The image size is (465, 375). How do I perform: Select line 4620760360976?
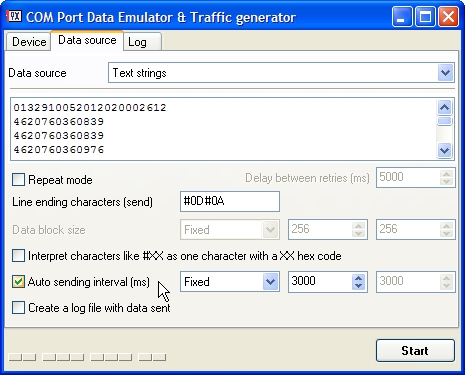pyautogui.click(x=59, y=150)
